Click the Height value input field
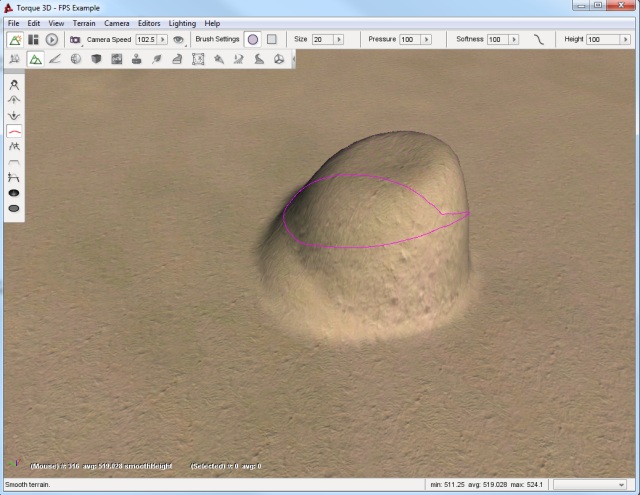 click(602, 39)
